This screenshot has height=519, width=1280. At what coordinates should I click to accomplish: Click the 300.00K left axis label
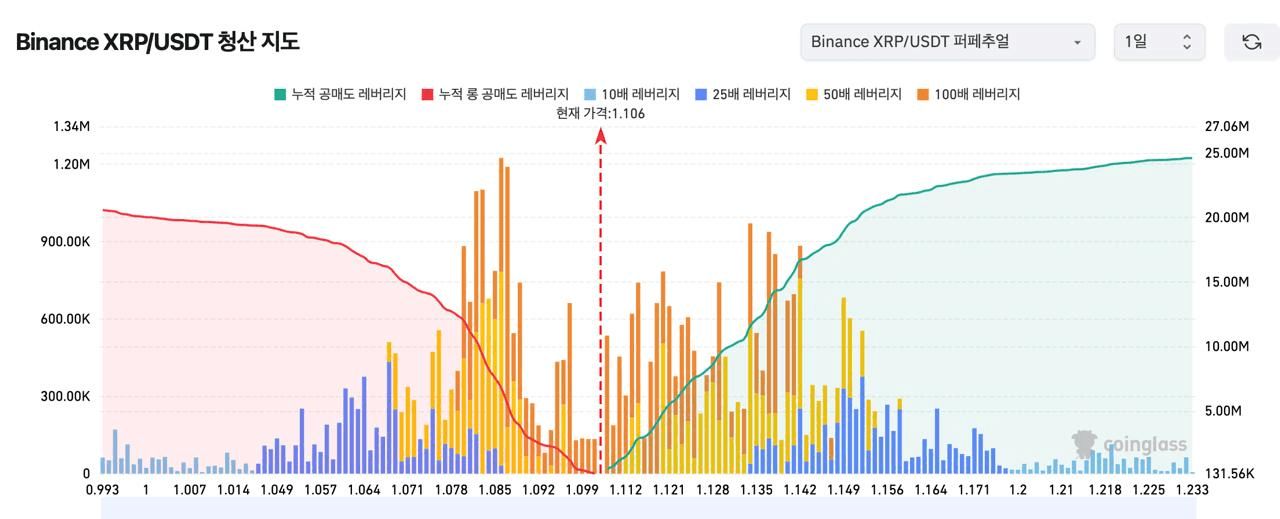pos(66,396)
